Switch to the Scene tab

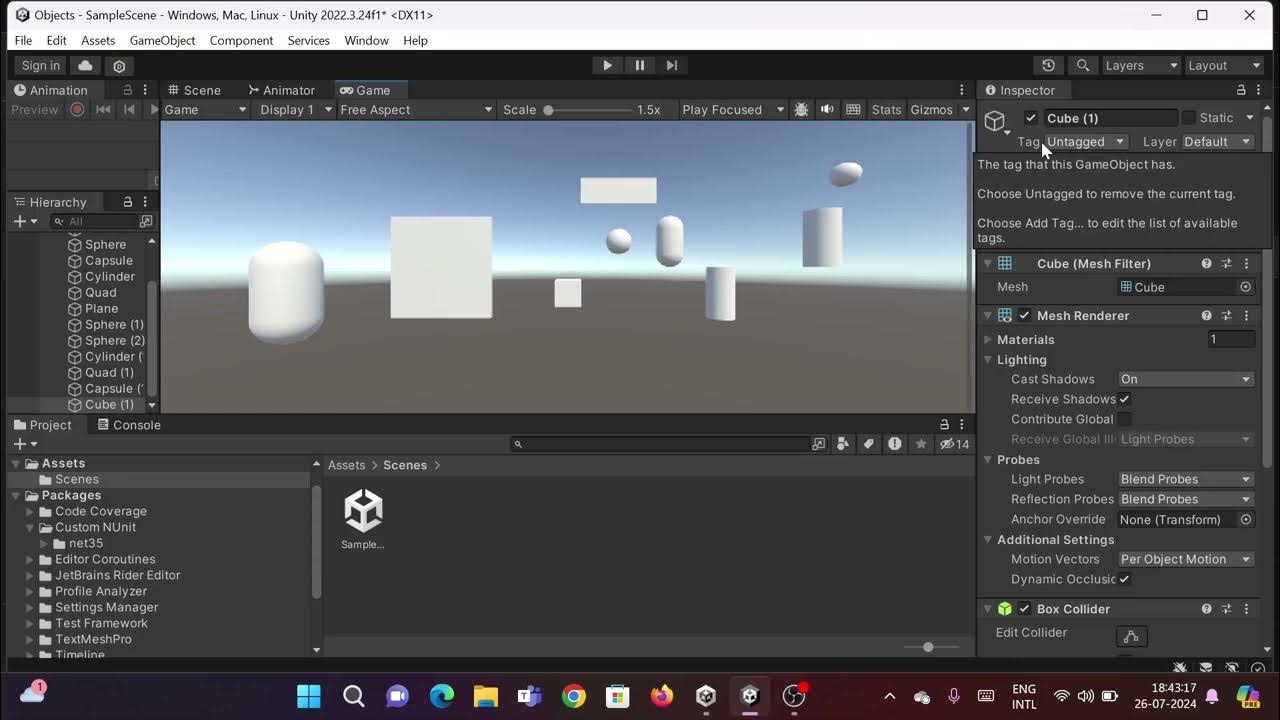[x=193, y=90]
